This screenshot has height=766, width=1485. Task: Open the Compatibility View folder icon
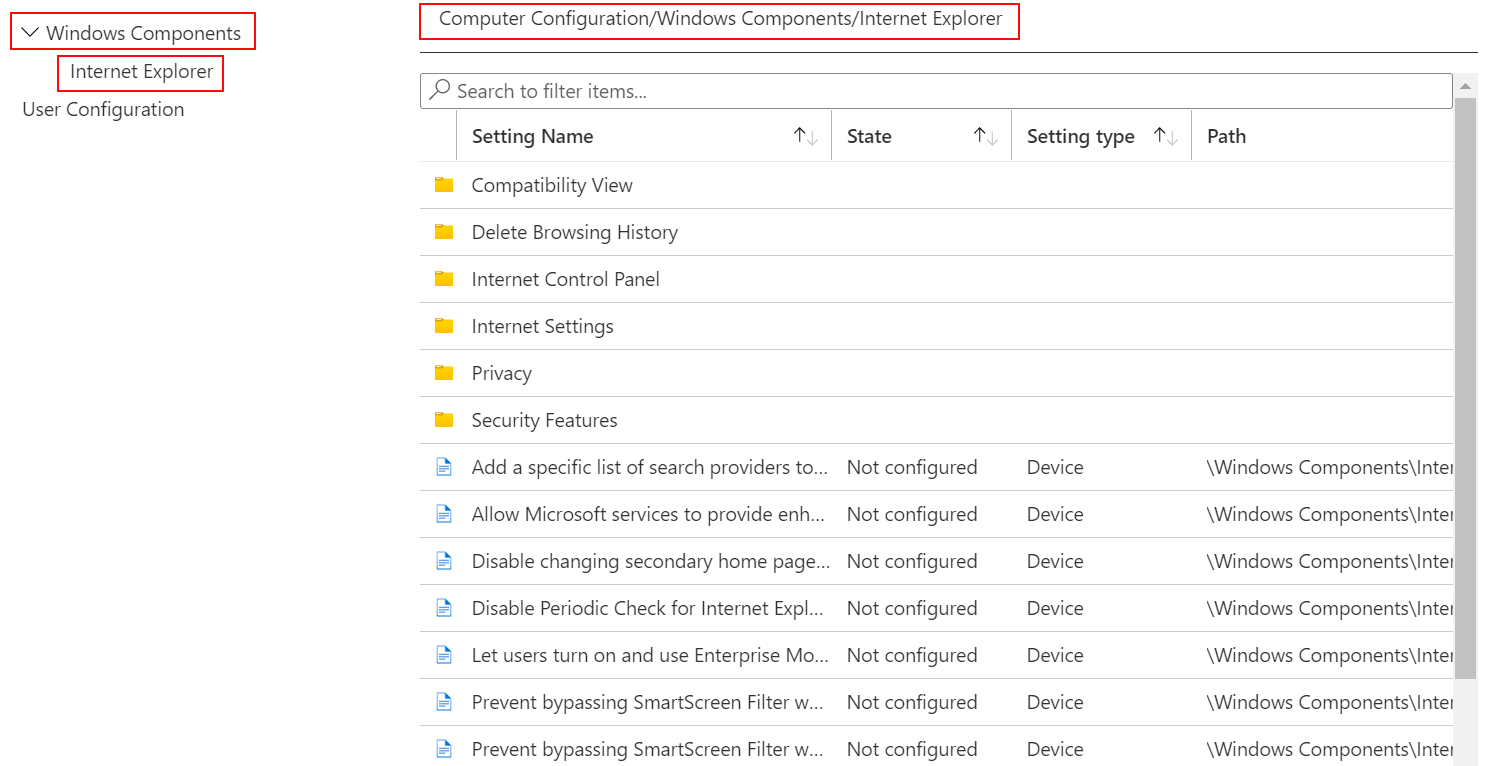(444, 185)
